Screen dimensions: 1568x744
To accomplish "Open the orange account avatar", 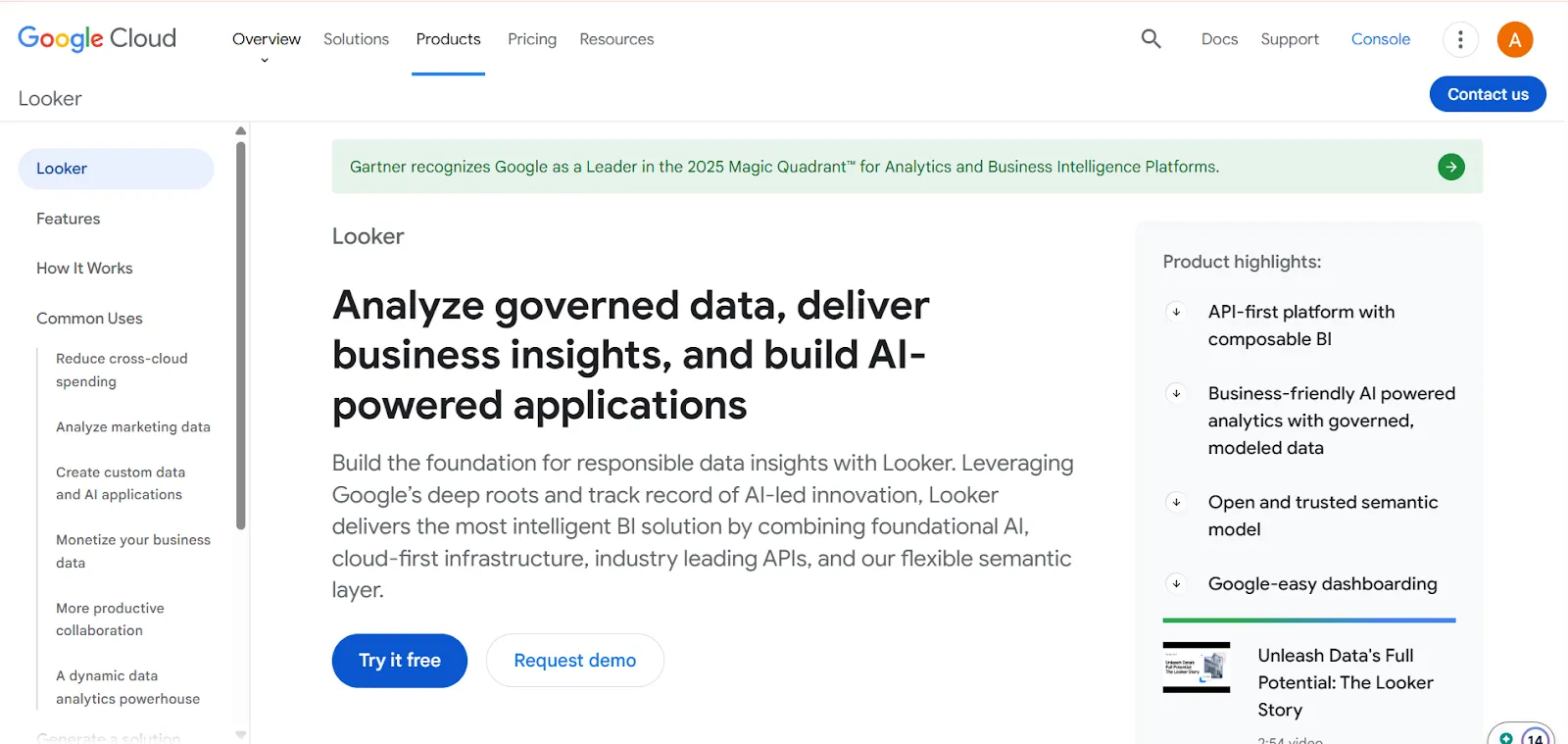I will (1515, 39).
